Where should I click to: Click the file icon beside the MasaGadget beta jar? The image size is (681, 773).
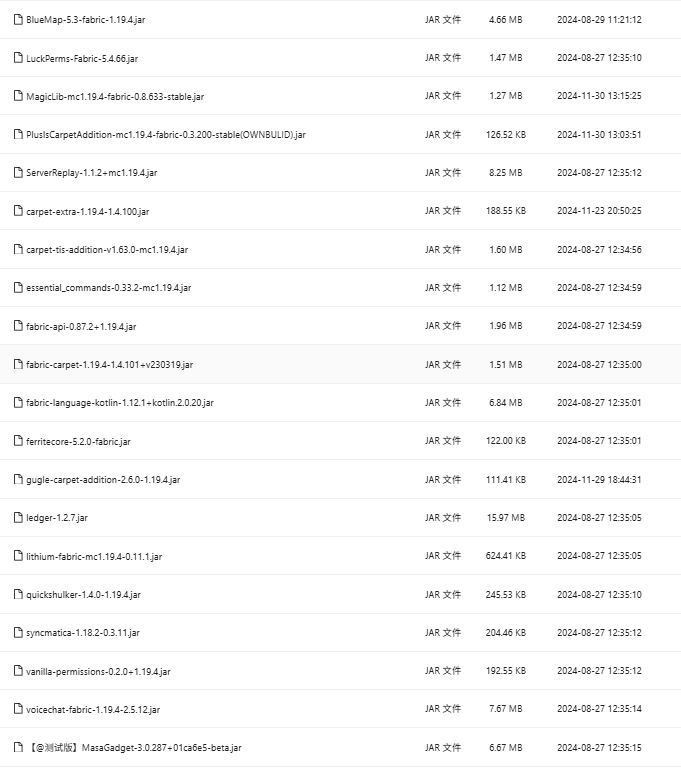[x=18, y=747]
